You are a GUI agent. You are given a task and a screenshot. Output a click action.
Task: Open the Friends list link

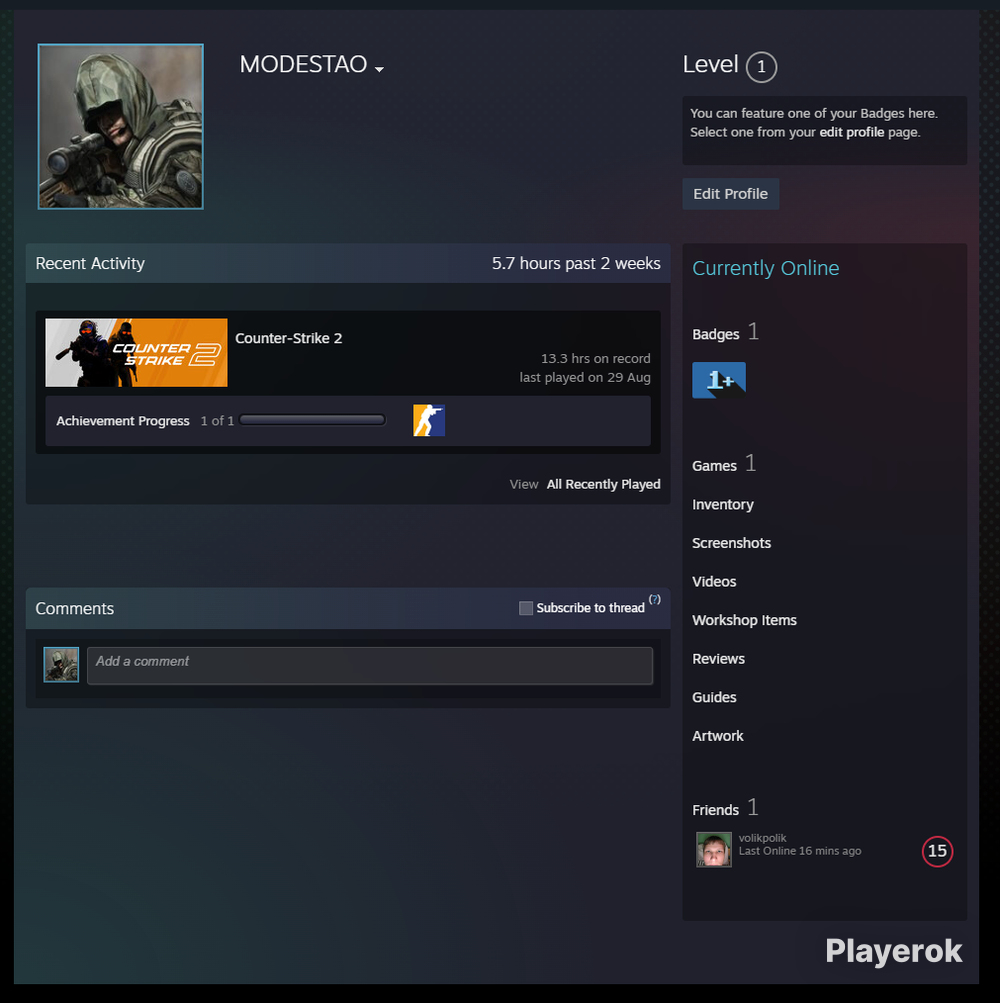[715, 810]
